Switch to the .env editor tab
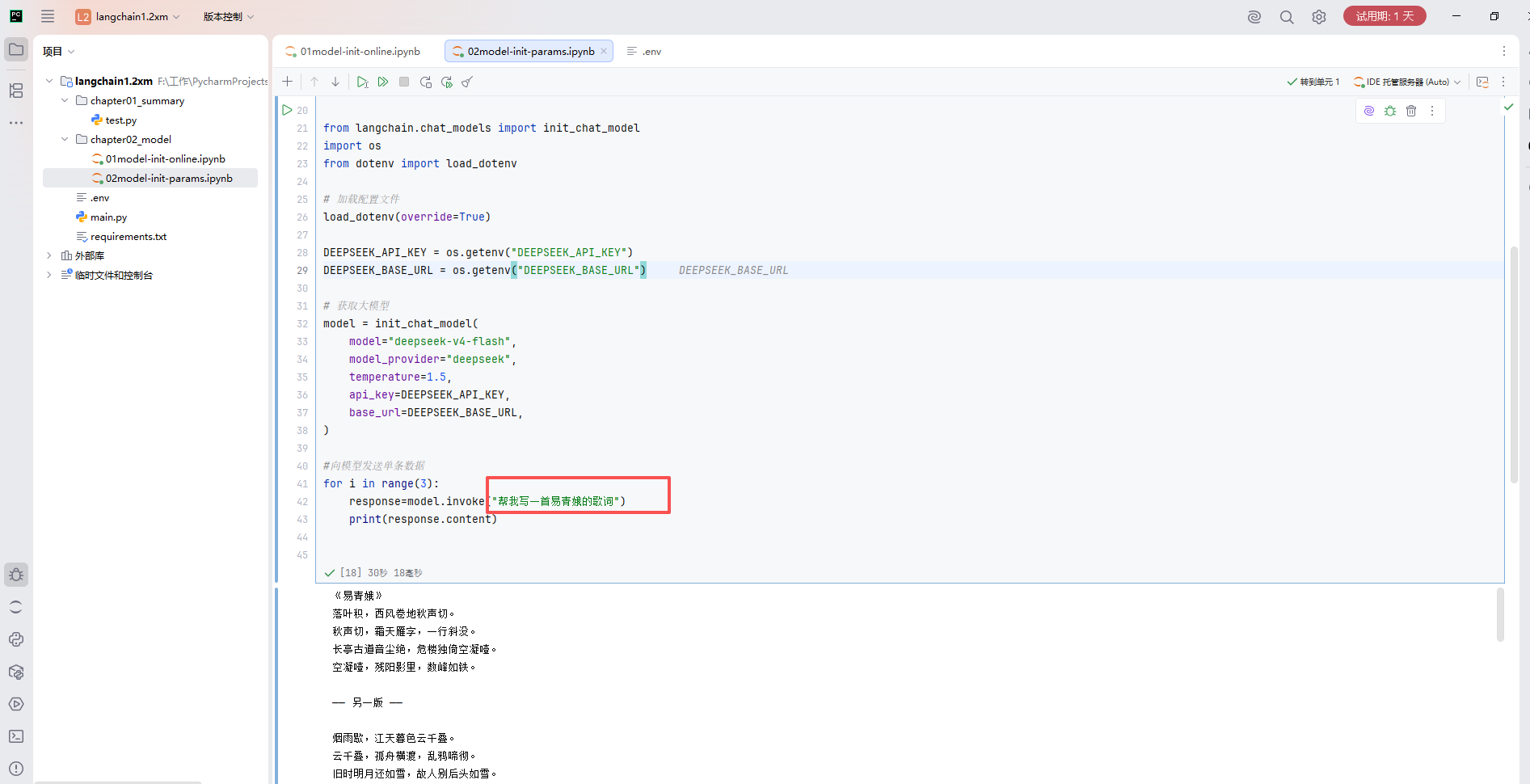Image resolution: width=1530 pixels, height=784 pixels. point(644,51)
